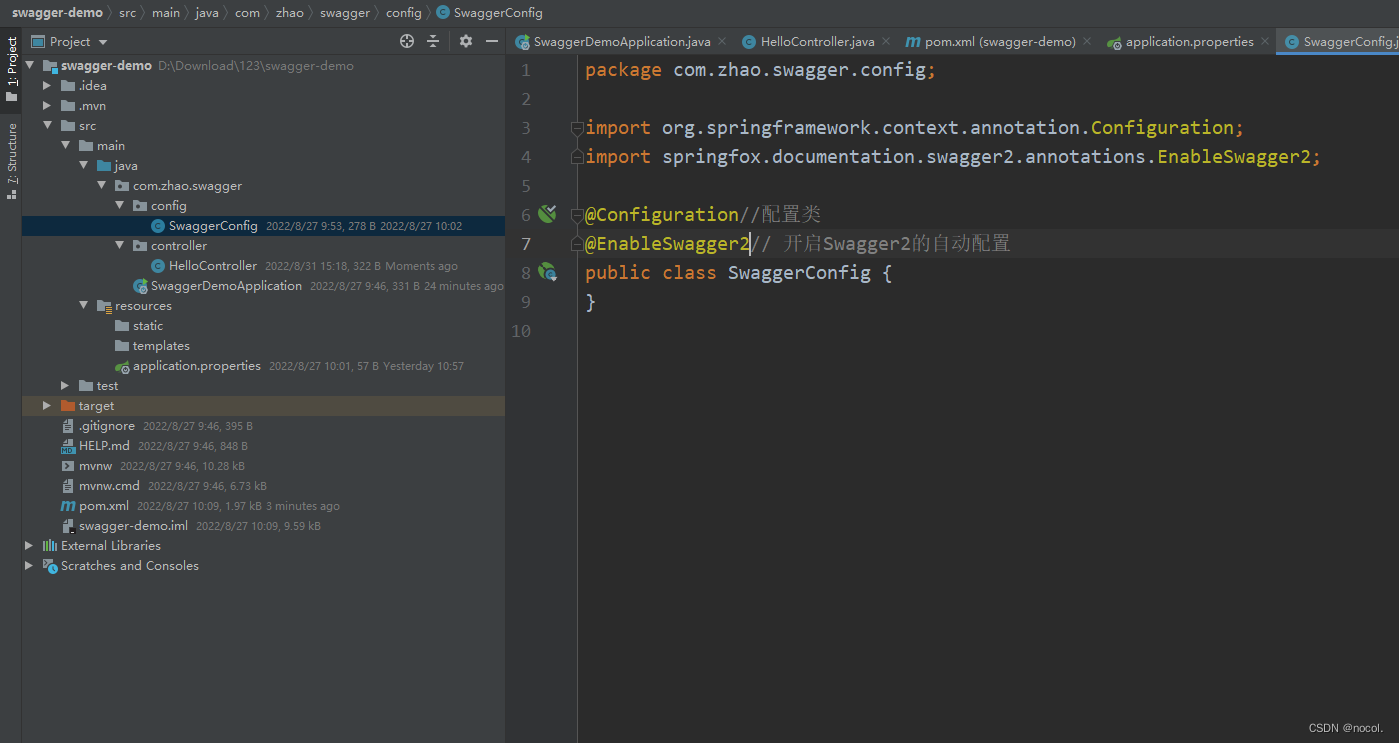This screenshot has height=743, width=1399.
Task: Expand Scratches and Consoles node
Action: click(x=29, y=566)
